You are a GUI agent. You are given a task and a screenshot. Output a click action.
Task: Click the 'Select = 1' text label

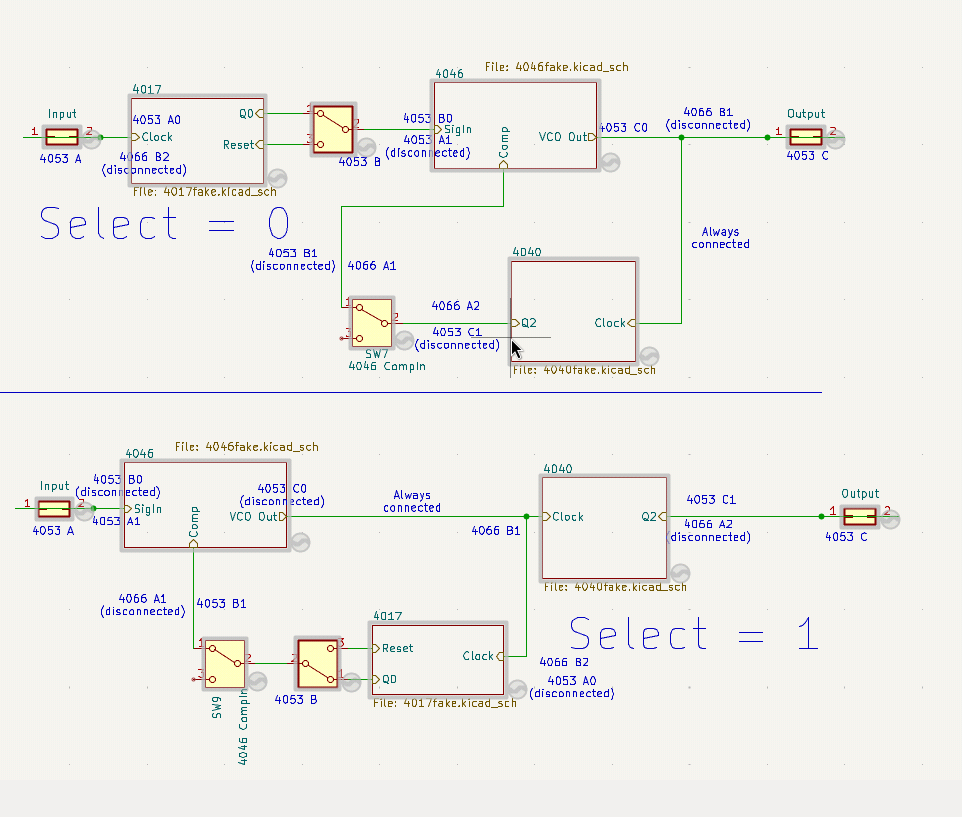[694, 635]
